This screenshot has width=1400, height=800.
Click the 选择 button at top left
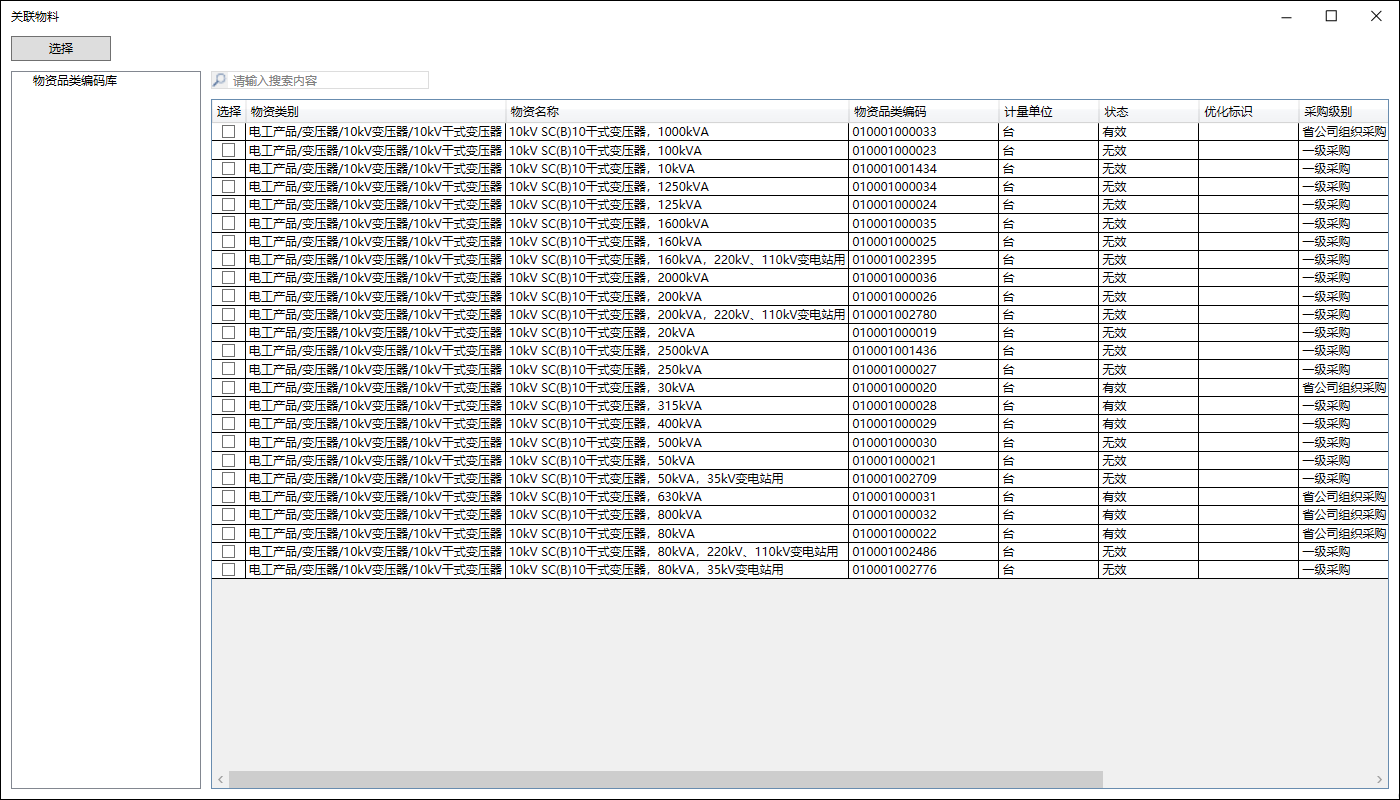60,48
